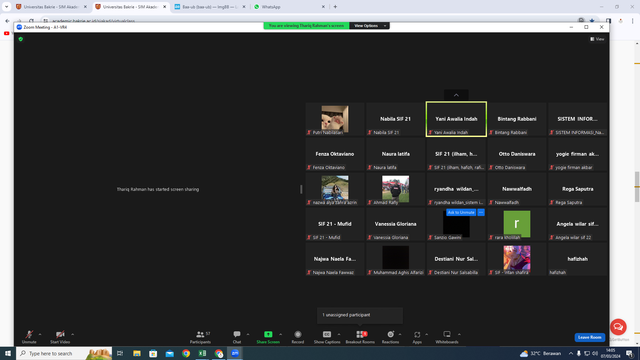The width and height of the screenshot is (640, 360).
Task: Click the Rega Saputra participant tile
Action: click(x=578, y=189)
